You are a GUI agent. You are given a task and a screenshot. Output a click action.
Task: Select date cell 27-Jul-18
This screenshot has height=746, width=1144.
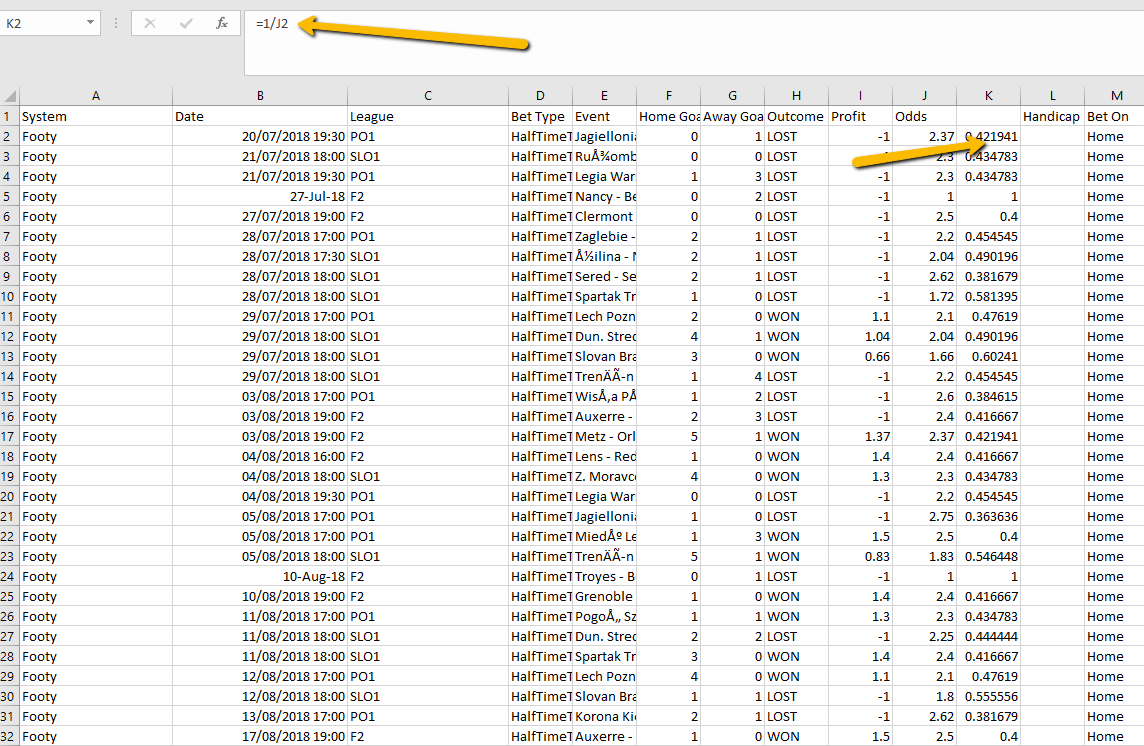(260, 196)
